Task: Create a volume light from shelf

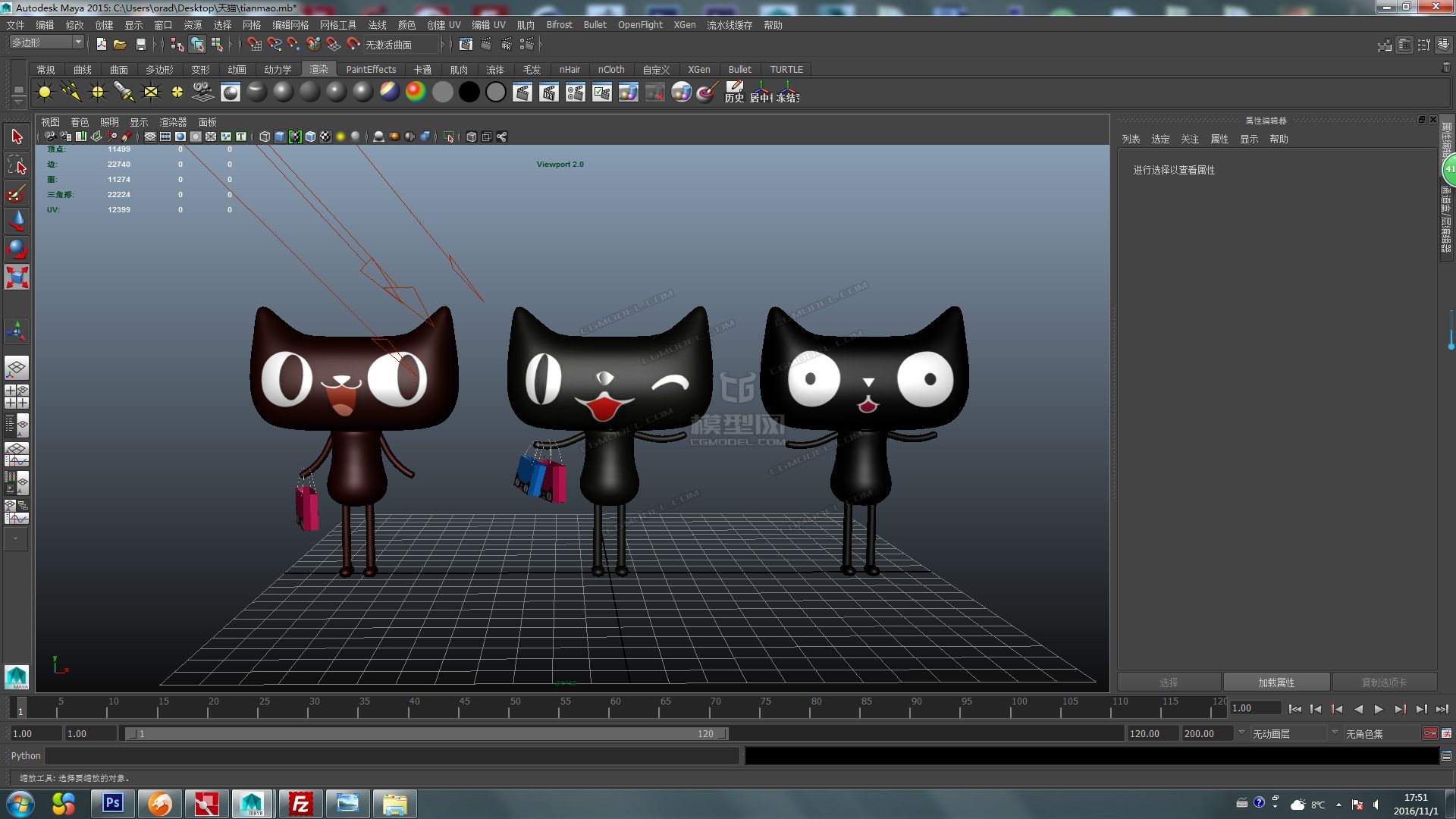Action: [x=177, y=93]
